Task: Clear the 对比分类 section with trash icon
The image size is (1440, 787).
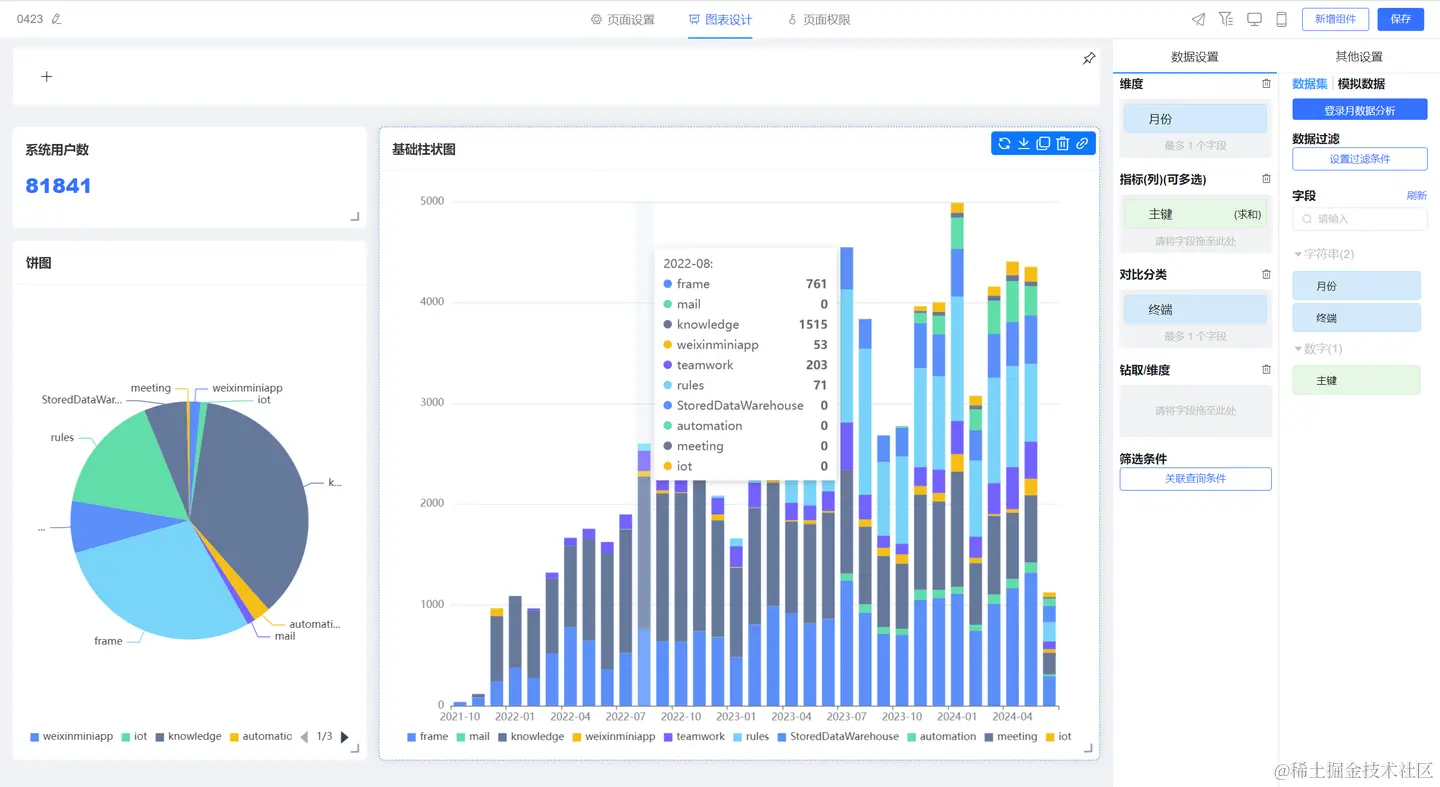Action: (x=1266, y=274)
